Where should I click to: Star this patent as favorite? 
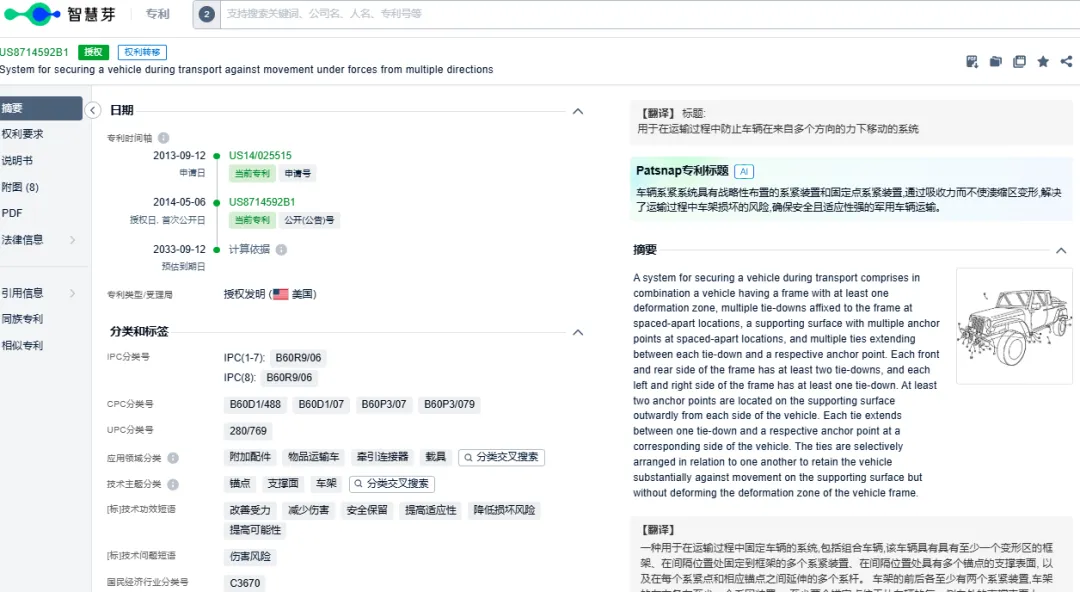tap(1043, 61)
